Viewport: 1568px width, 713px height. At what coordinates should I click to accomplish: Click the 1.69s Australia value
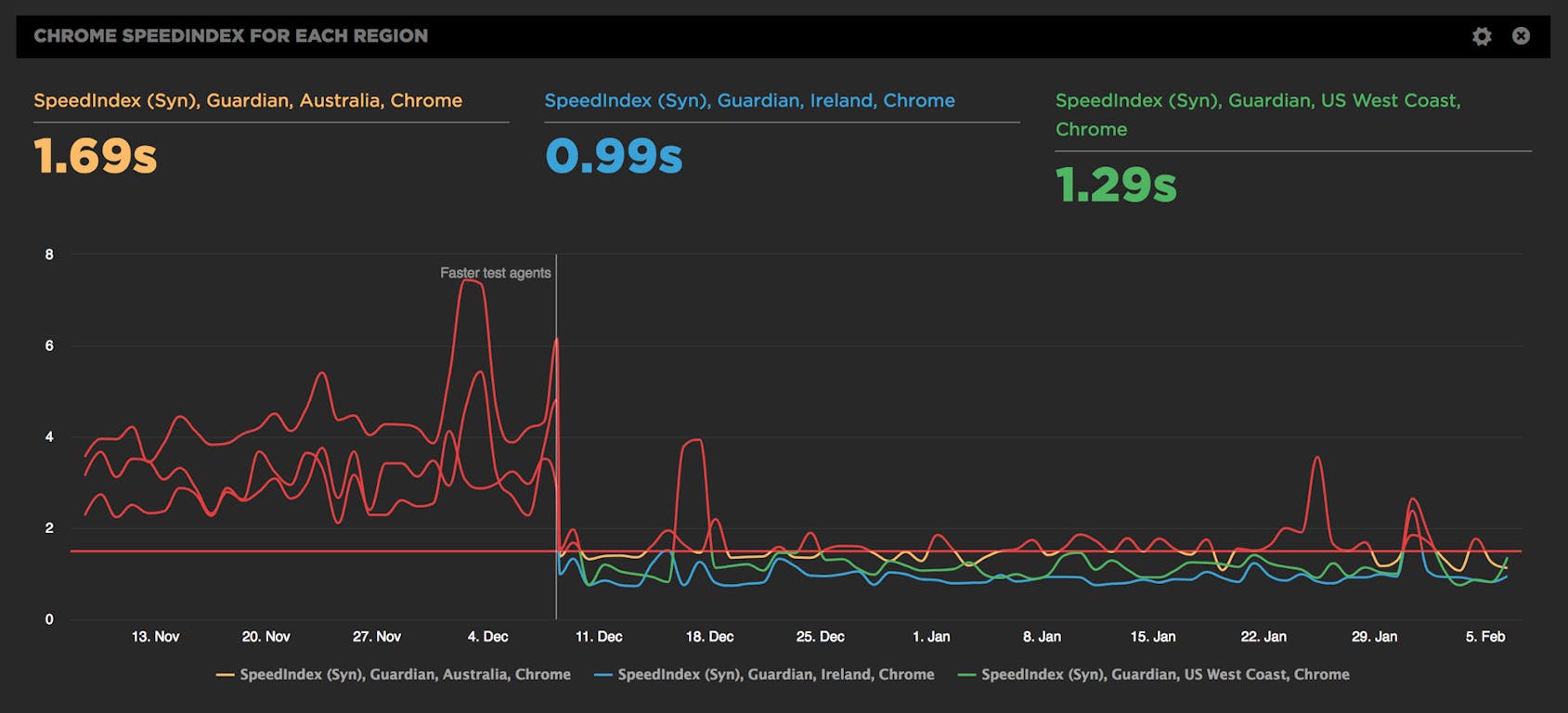coord(96,156)
